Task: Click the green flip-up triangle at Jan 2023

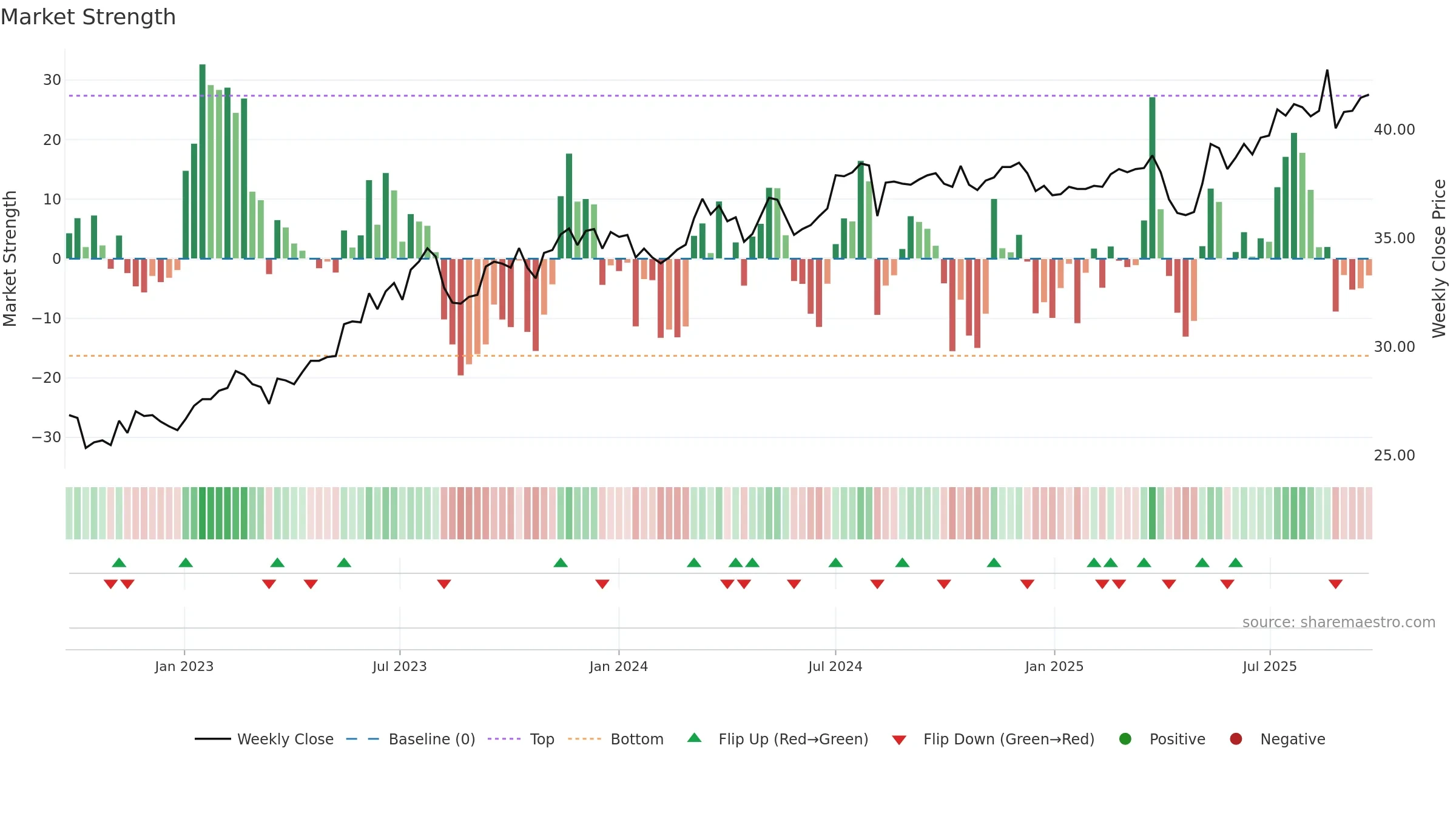Action: [186, 563]
